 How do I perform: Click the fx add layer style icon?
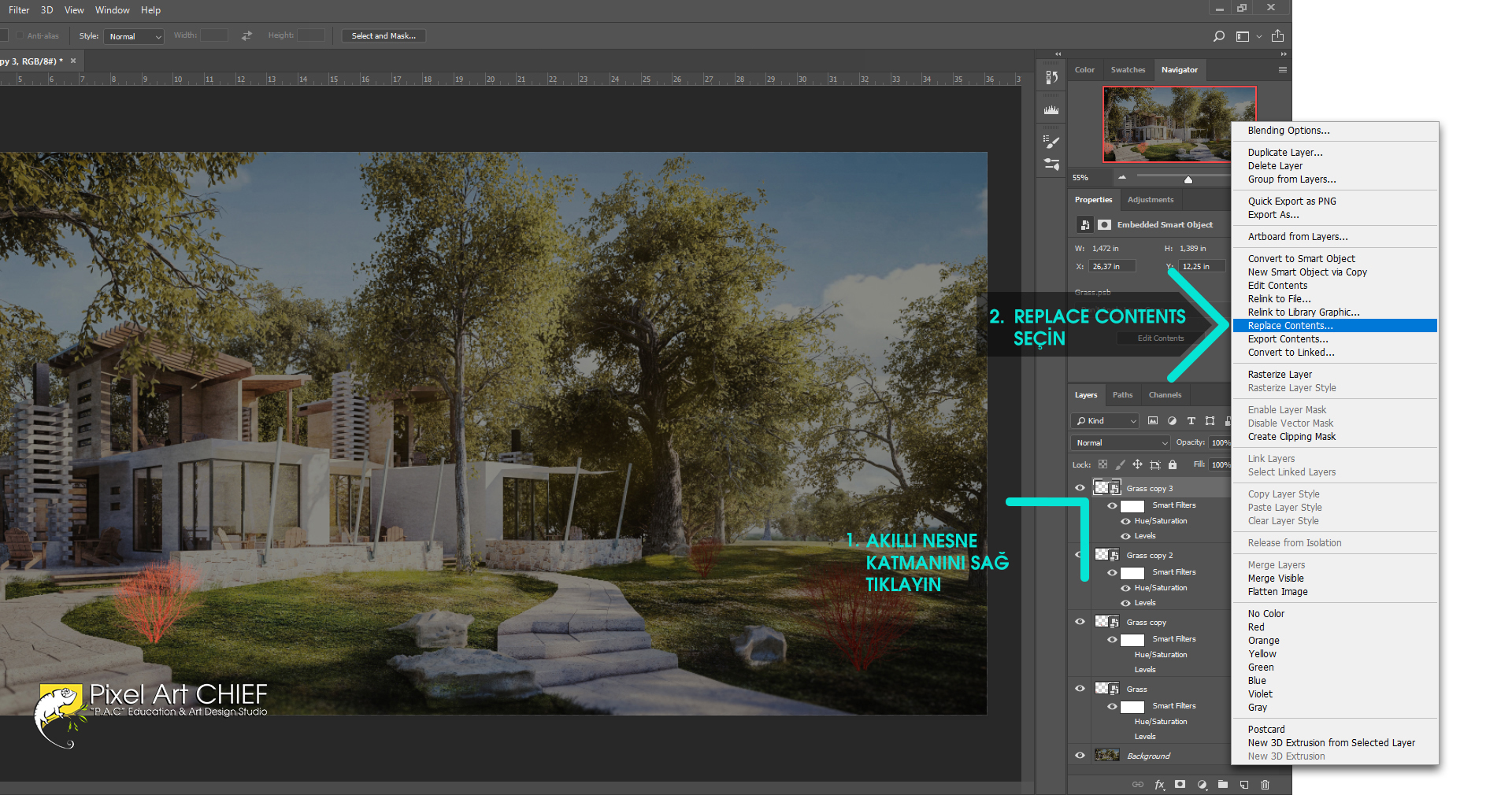click(x=1159, y=784)
